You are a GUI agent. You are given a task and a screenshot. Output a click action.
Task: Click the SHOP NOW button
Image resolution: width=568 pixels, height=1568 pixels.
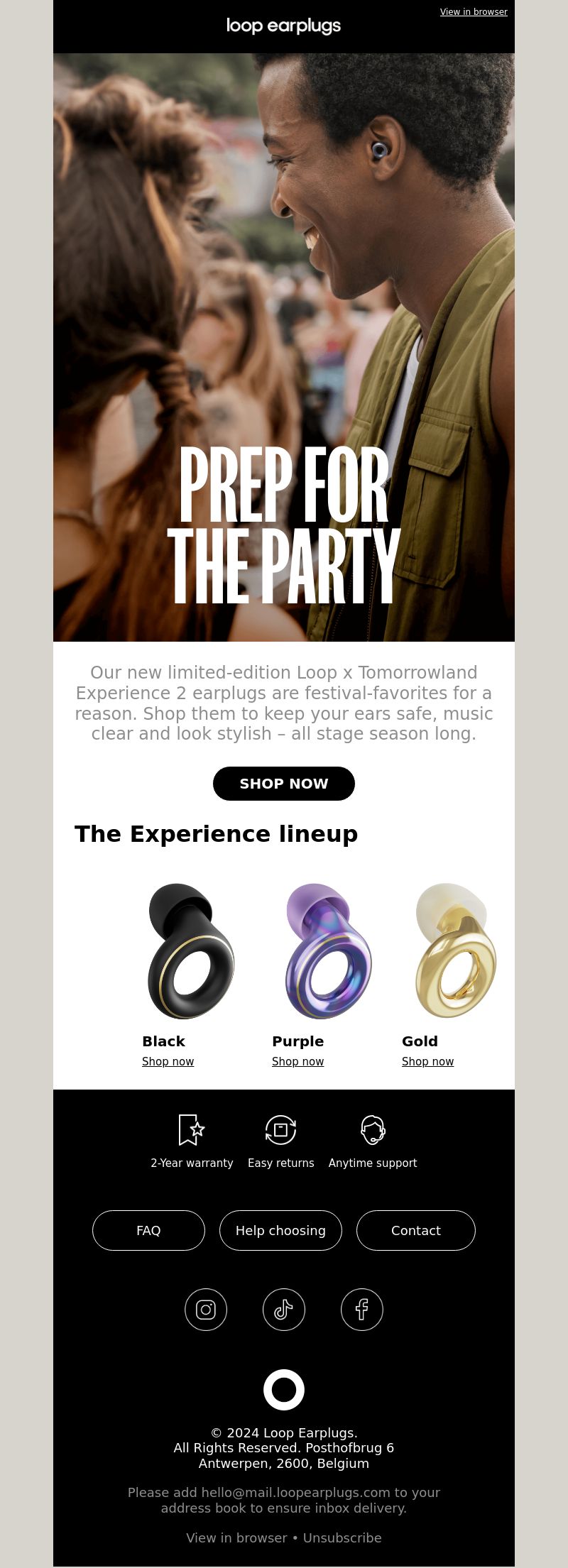pos(284,784)
